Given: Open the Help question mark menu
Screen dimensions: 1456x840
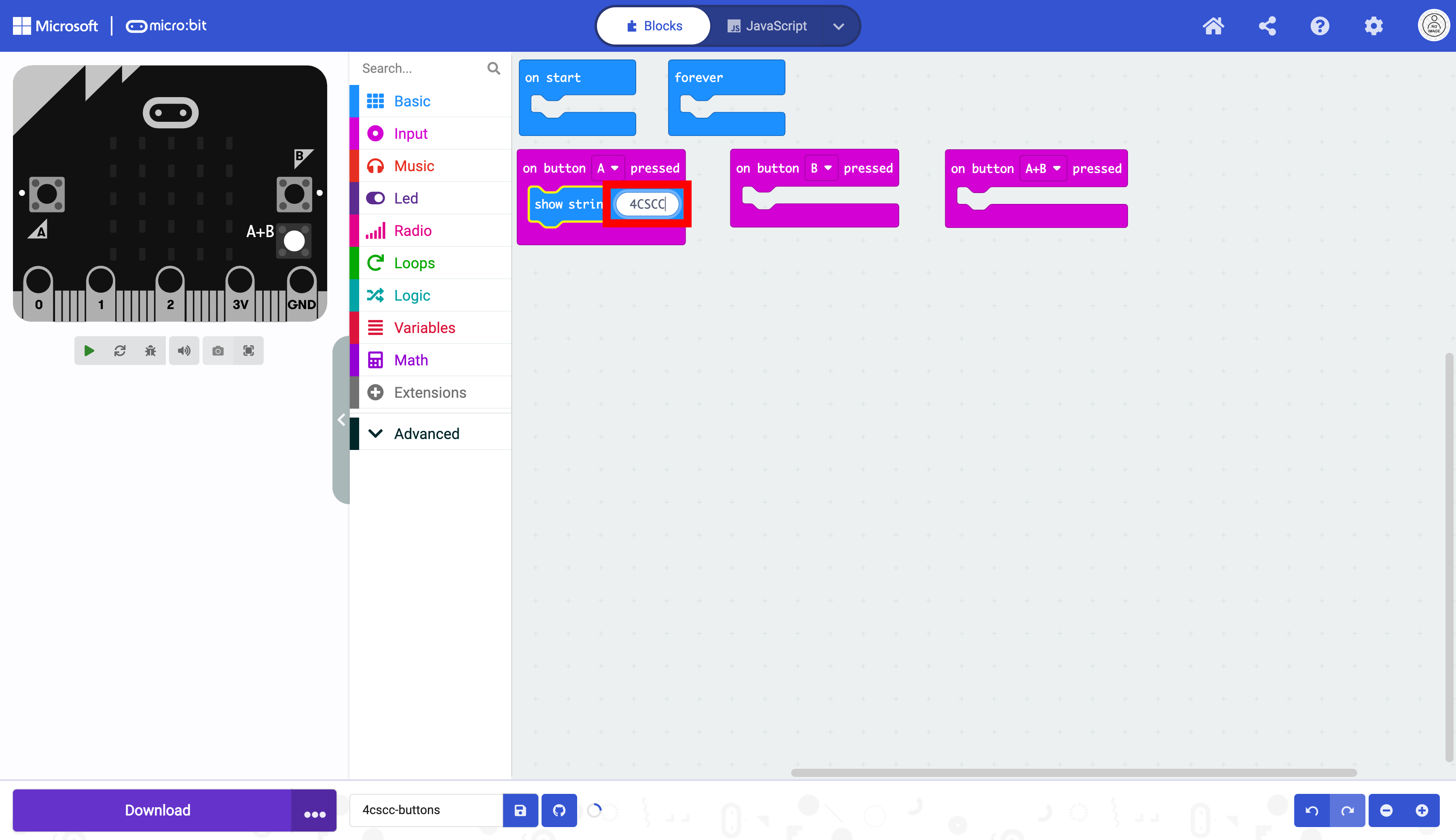Looking at the screenshot, I should (1320, 26).
